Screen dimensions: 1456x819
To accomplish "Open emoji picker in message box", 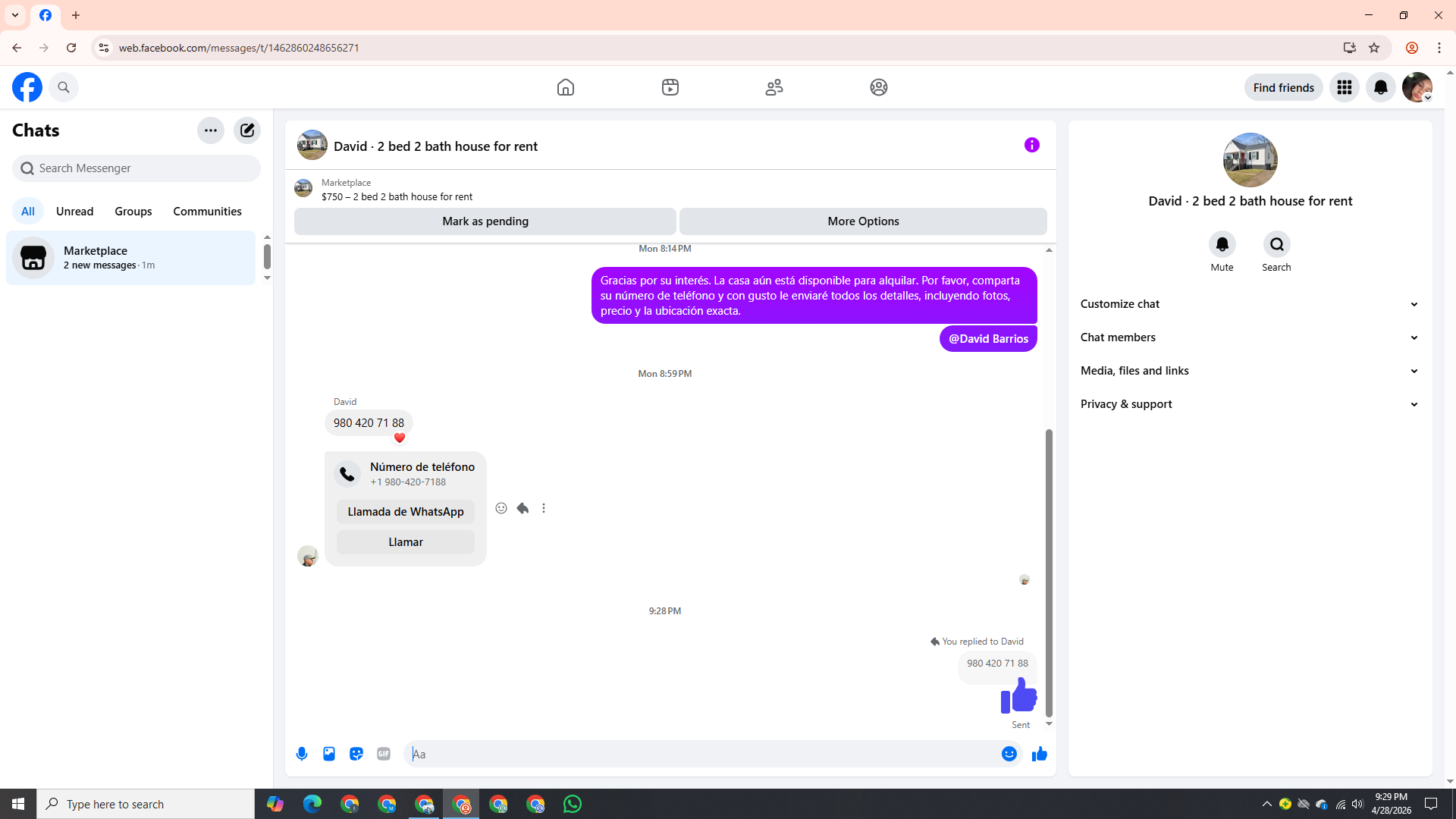I will pos(1009,754).
